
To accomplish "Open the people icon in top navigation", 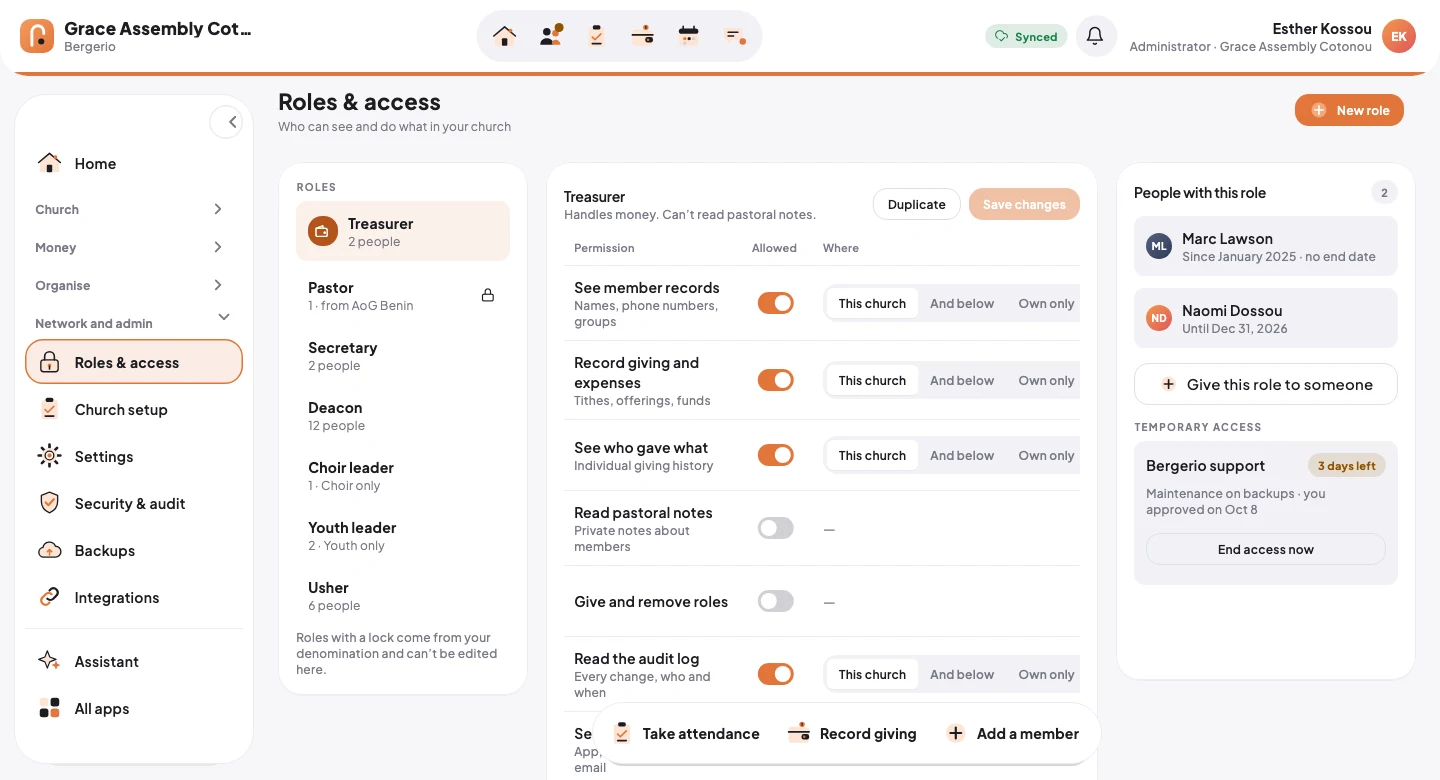I will 551,36.
